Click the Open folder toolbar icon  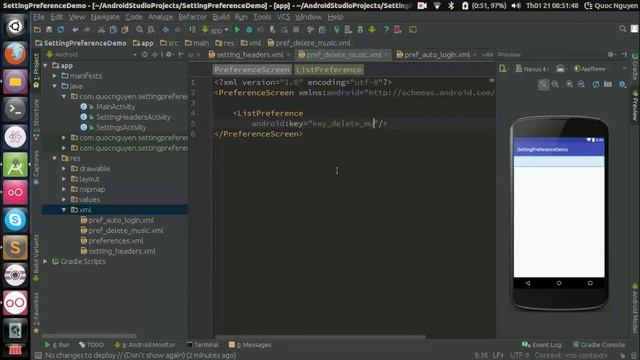coord(37,29)
